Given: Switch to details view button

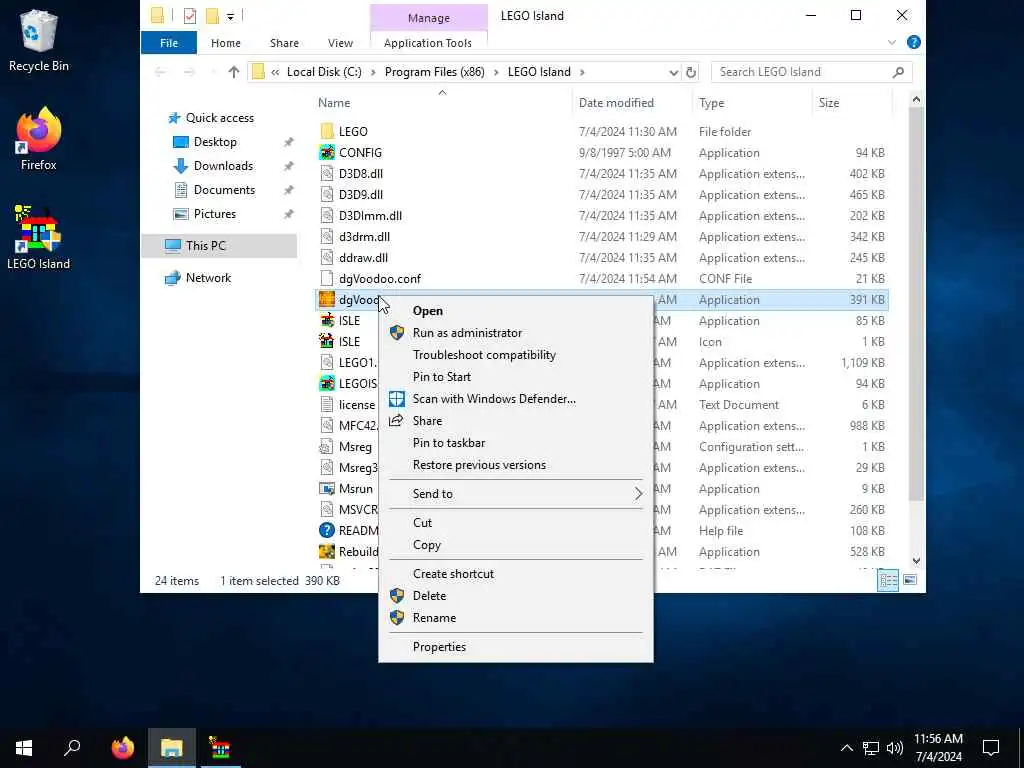Looking at the screenshot, I should click(888, 580).
